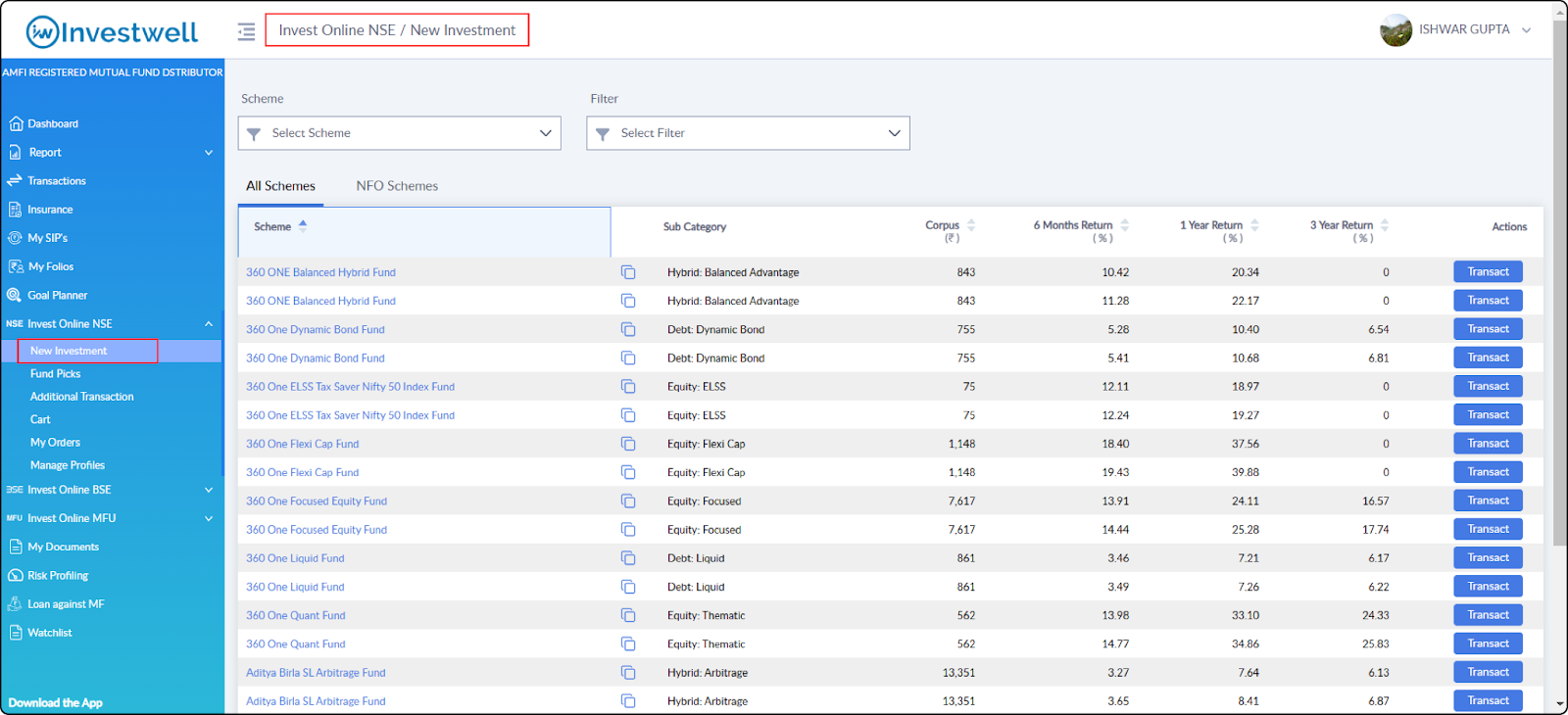Screen dimensions: 1568x715
Task: Expand the ISHWAR GUPTA user menu chevron
Action: tap(1526, 30)
